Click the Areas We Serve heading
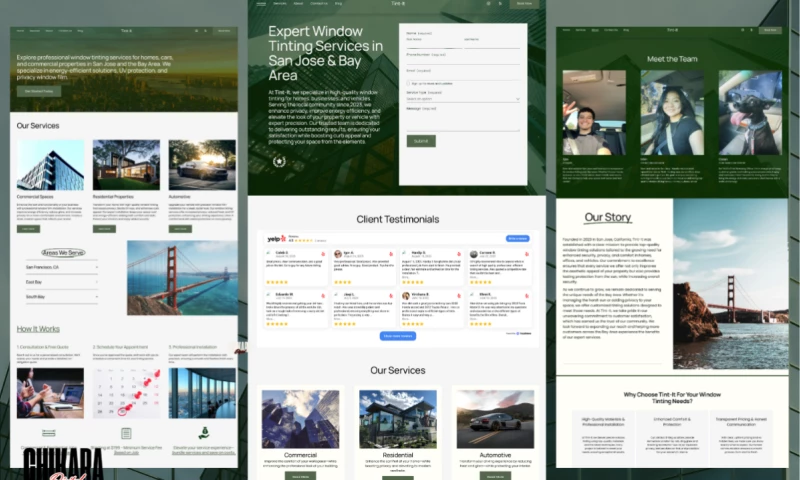 click(63, 252)
